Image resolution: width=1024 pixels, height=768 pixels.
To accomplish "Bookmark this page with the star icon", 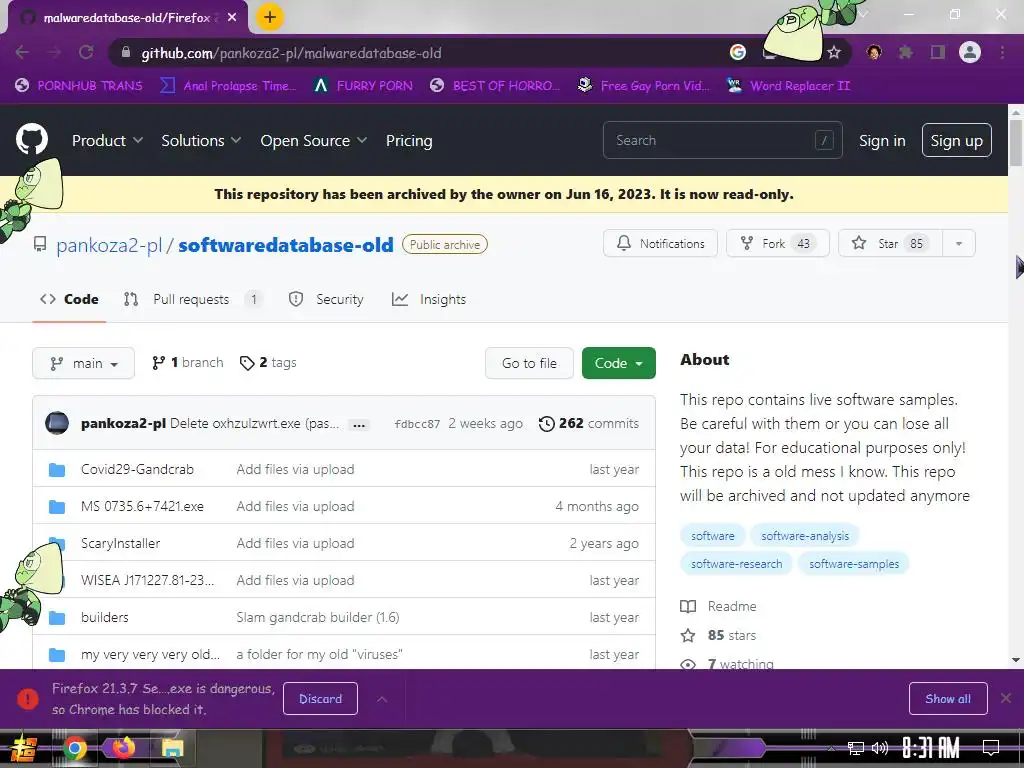I will tap(834, 52).
